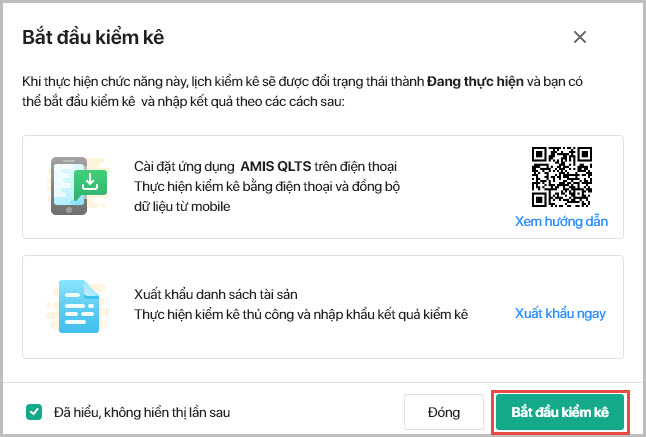The width and height of the screenshot is (646, 437).
Task: Click the dialog title Bắt đầu kiểm kê
Action: (x=92, y=38)
